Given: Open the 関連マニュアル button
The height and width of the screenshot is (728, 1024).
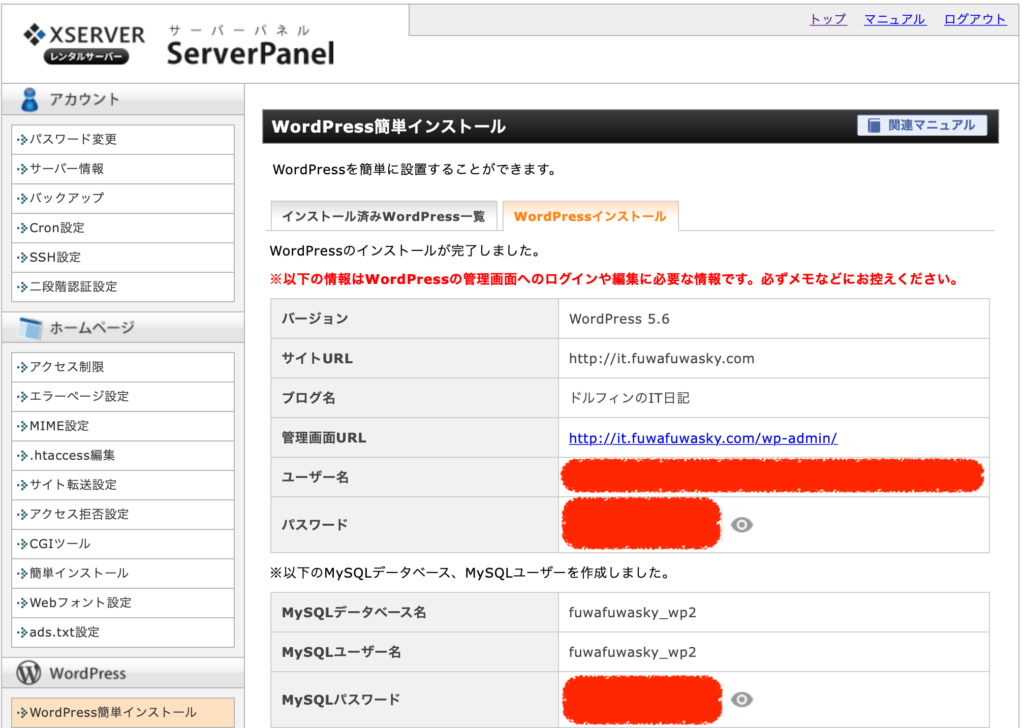Looking at the screenshot, I should (921, 125).
